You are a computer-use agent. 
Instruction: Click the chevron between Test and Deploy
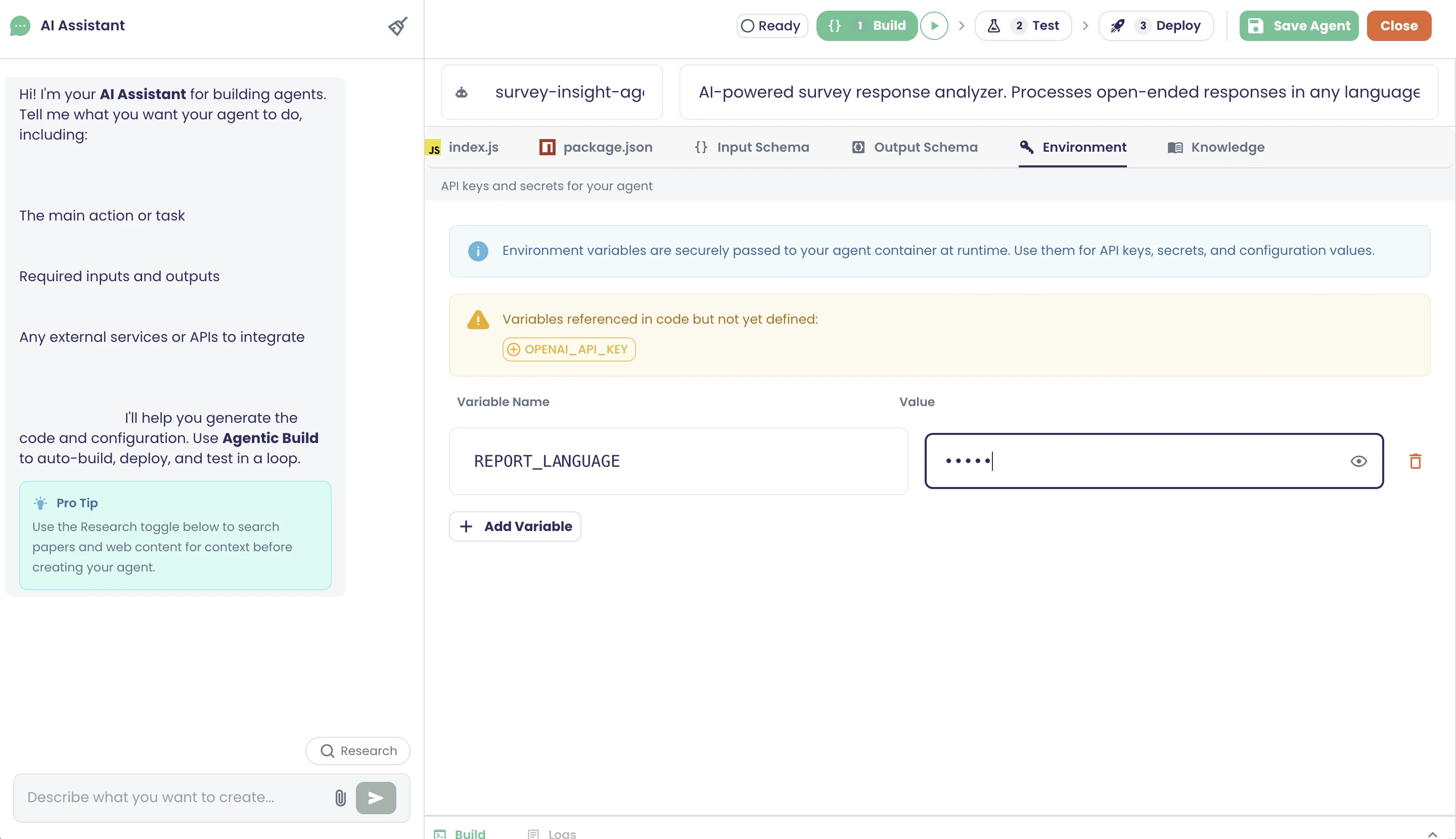coord(1085,26)
